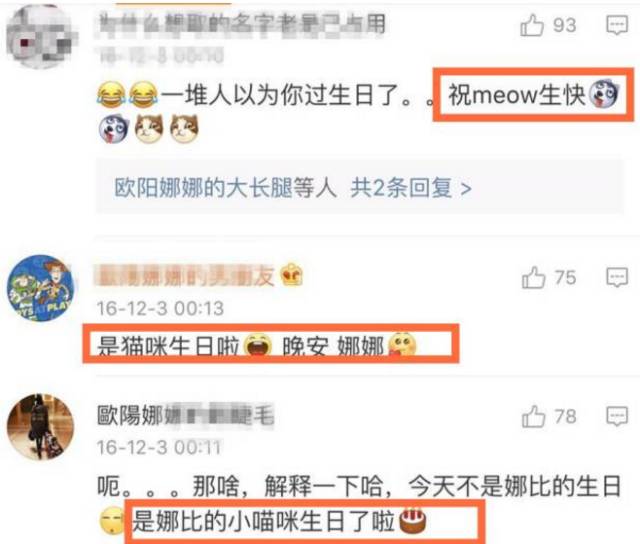The height and width of the screenshot is (544, 640).
Task: Open the pixelated avatar of first commenter
Action: [x=40, y=37]
